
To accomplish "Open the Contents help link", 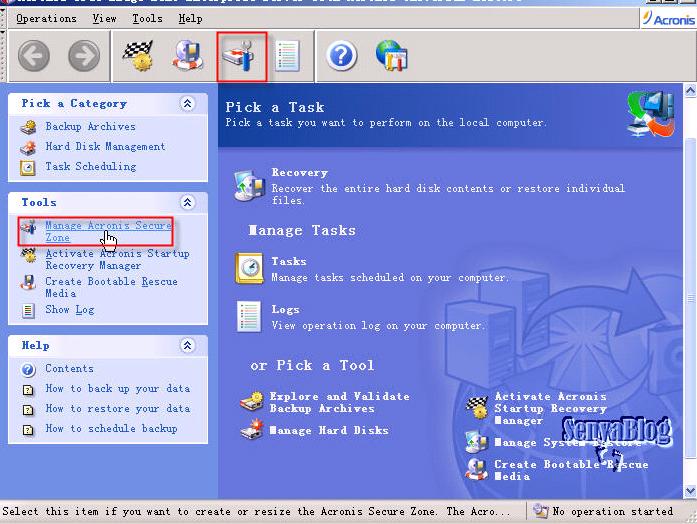I will [69, 368].
